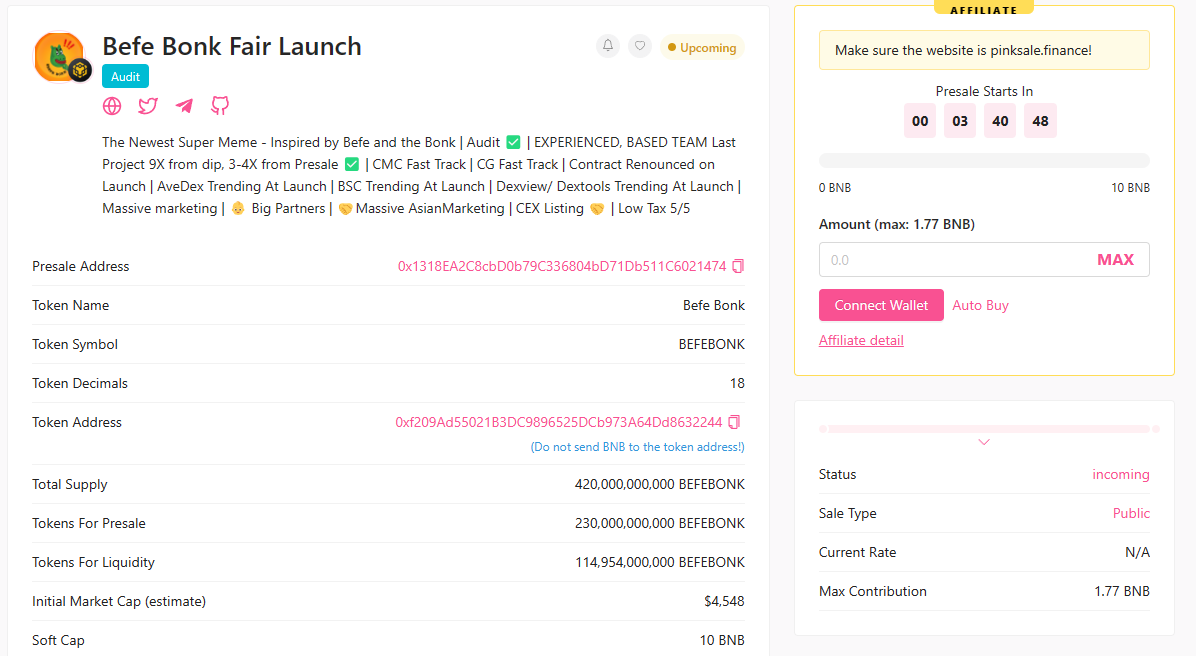Open the presale address 0x1318EA2C8cbD0b79 link
The image size is (1196, 656).
[560, 266]
